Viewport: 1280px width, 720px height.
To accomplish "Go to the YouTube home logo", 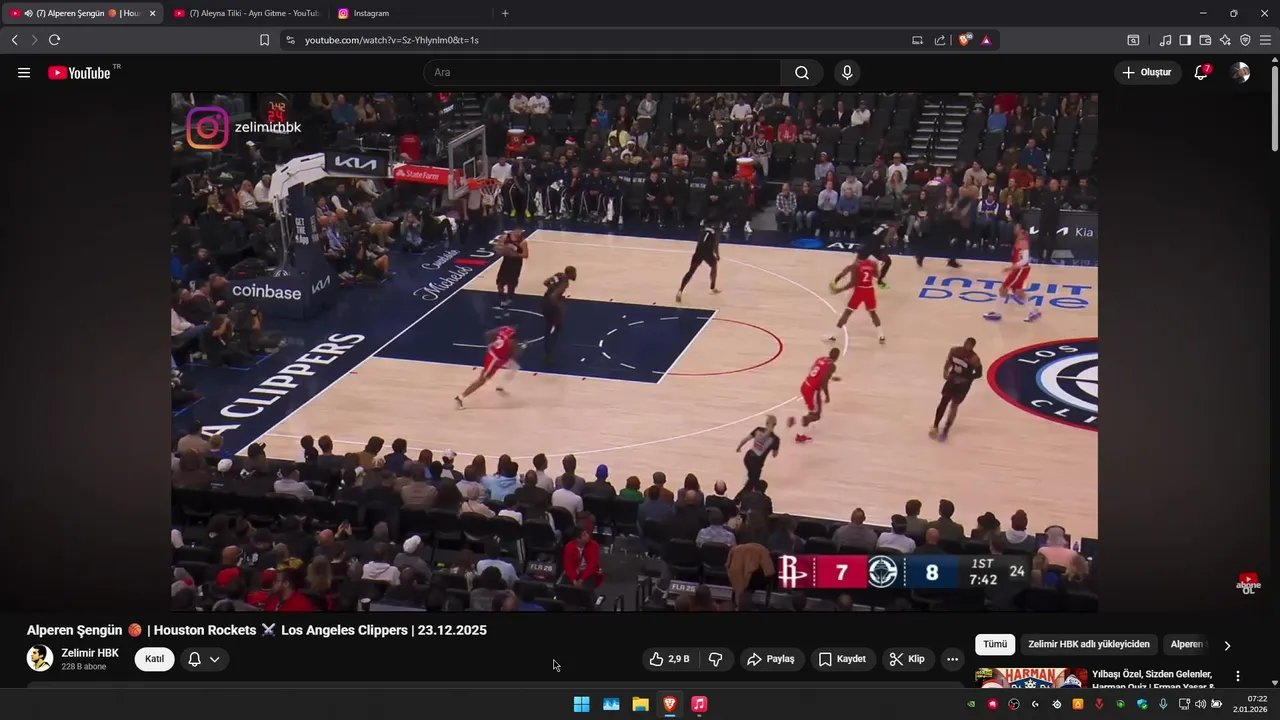I will click(79, 72).
